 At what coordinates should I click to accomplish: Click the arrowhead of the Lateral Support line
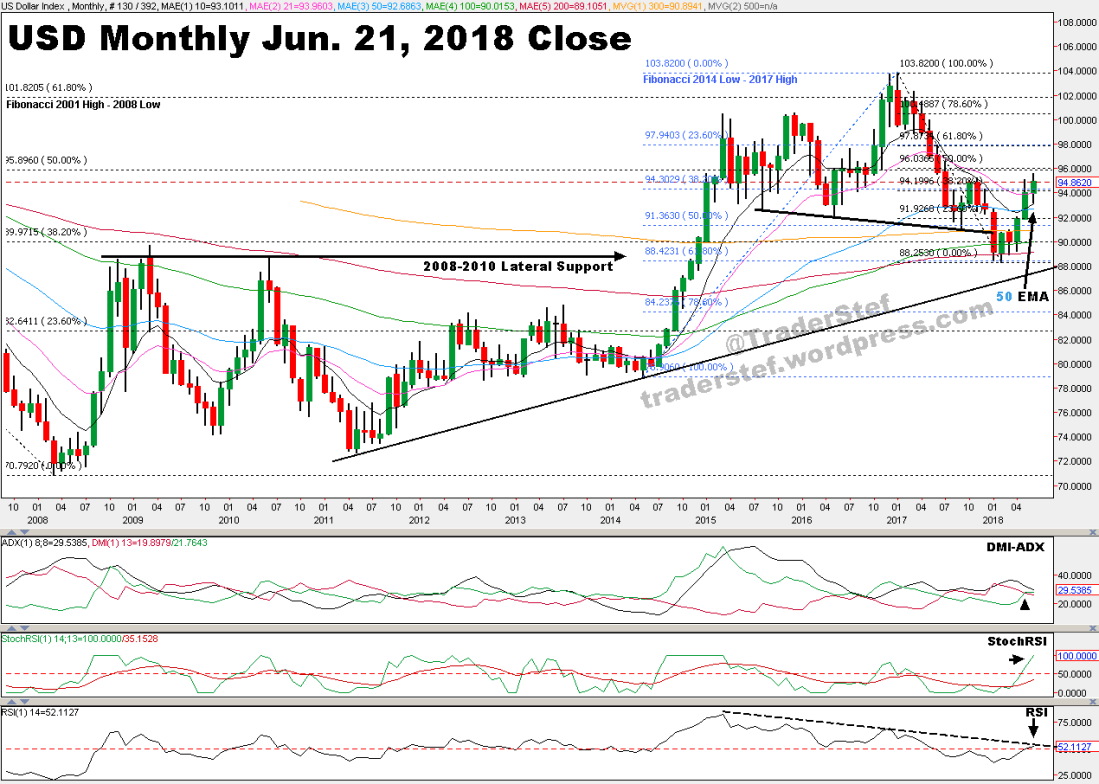[x=621, y=257]
